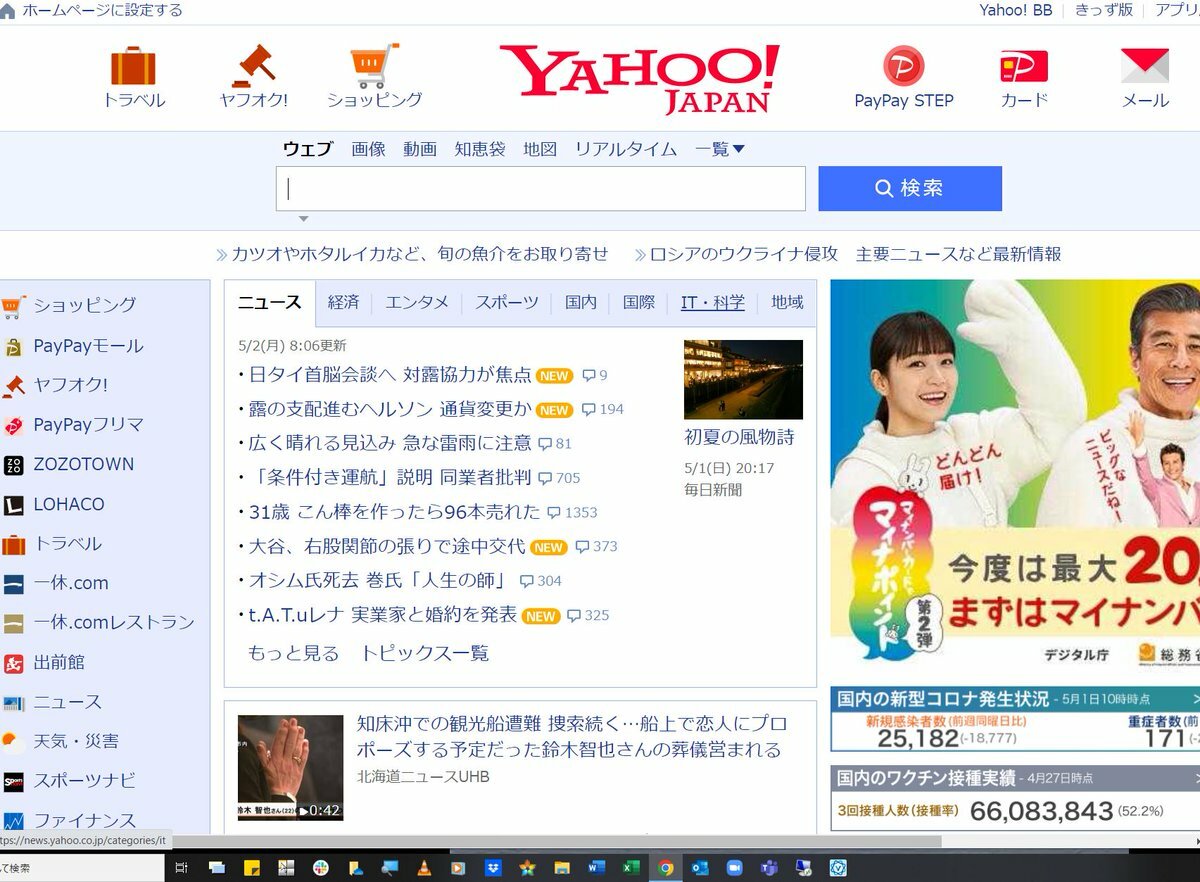Select the 経済 news tab

point(343,302)
